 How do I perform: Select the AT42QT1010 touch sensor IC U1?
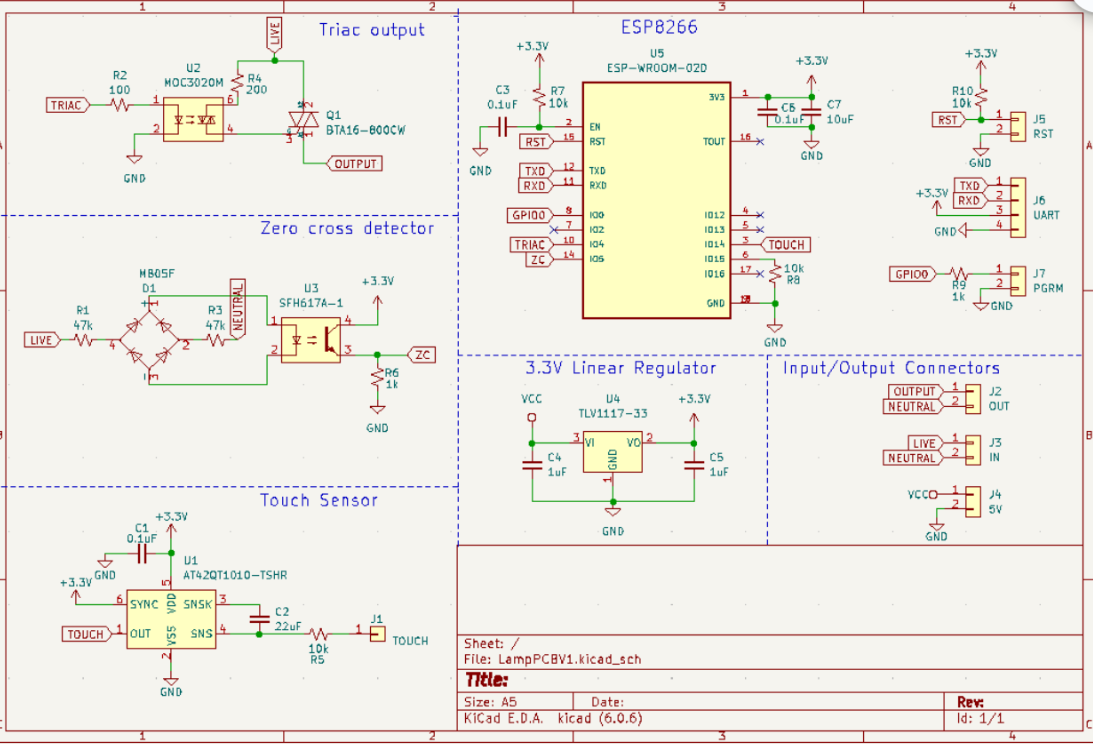tap(171, 618)
